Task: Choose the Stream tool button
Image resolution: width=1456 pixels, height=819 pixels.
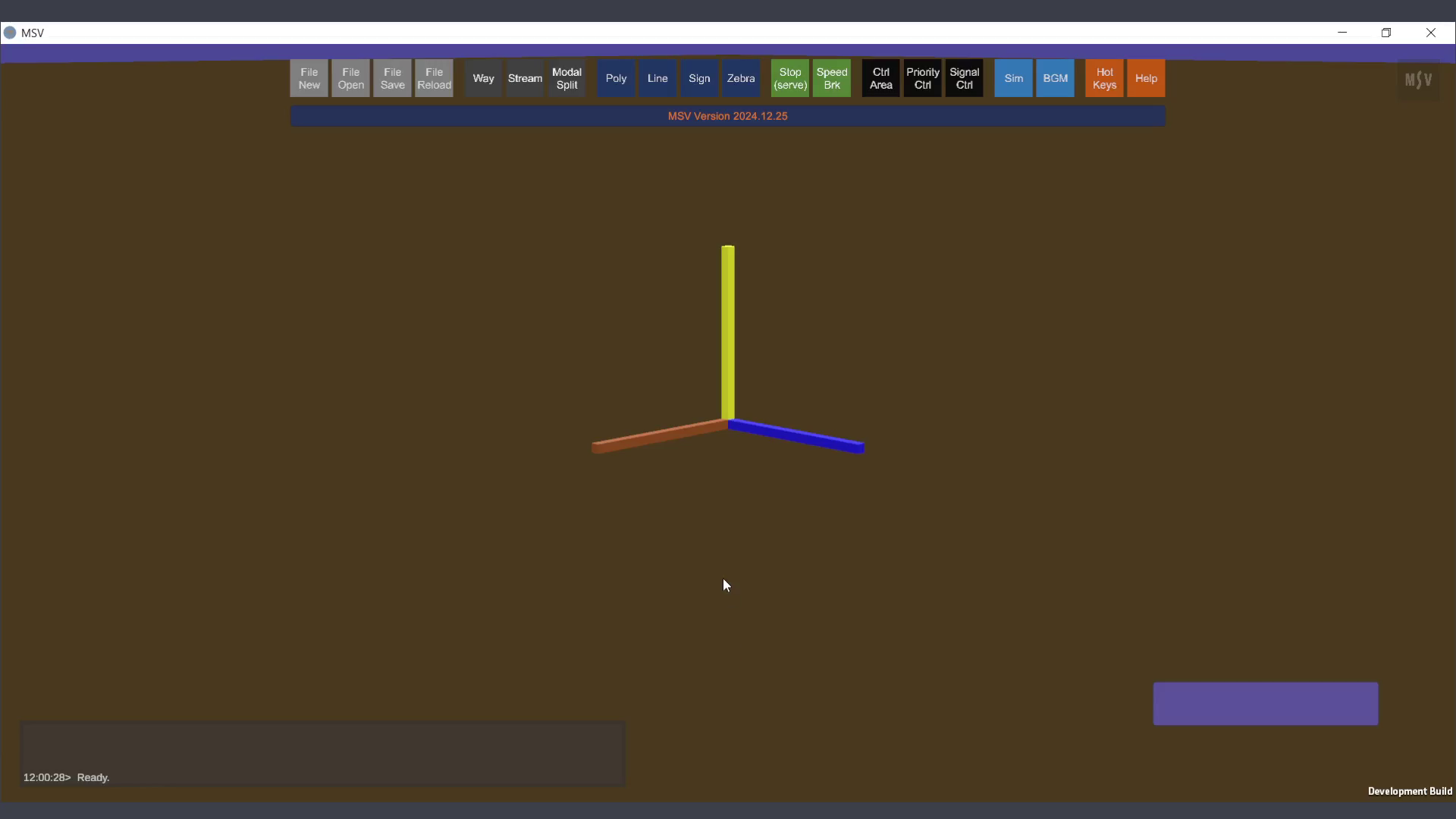Action: click(x=525, y=78)
